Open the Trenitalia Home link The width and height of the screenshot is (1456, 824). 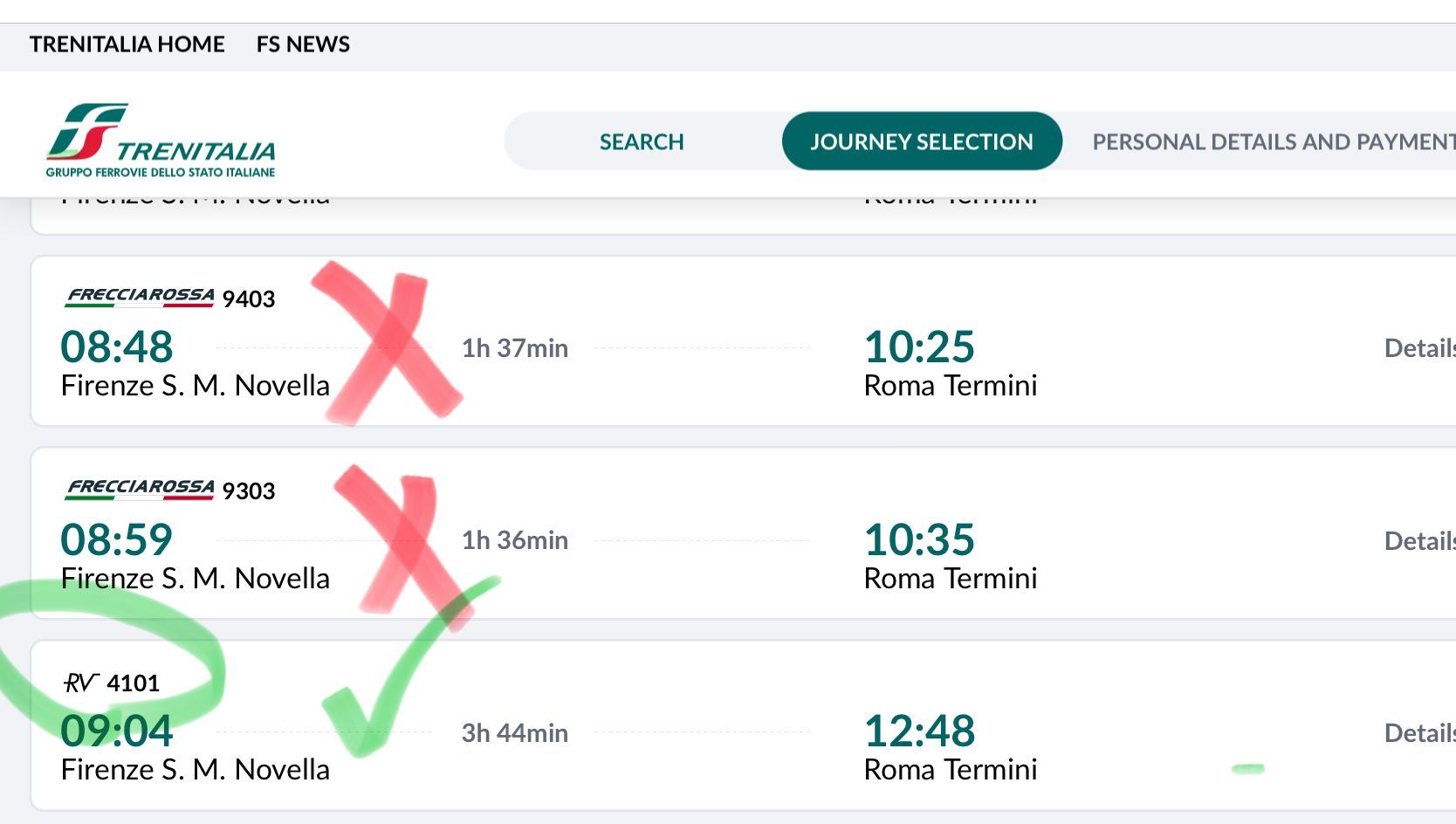(x=127, y=45)
